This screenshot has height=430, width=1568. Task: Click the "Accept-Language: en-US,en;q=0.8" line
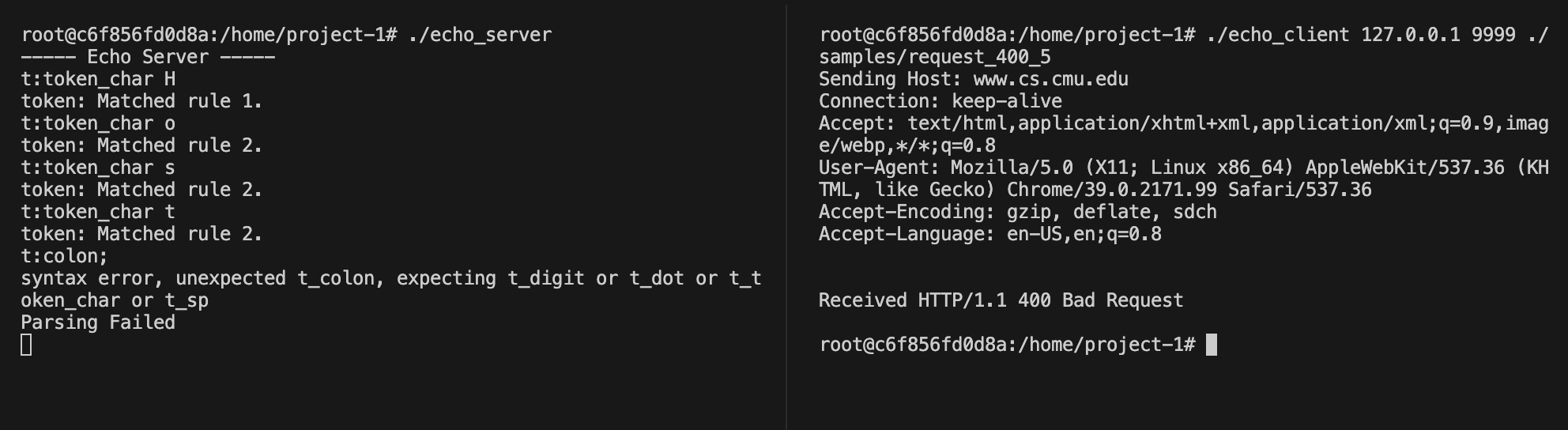pyautogui.click(x=989, y=234)
